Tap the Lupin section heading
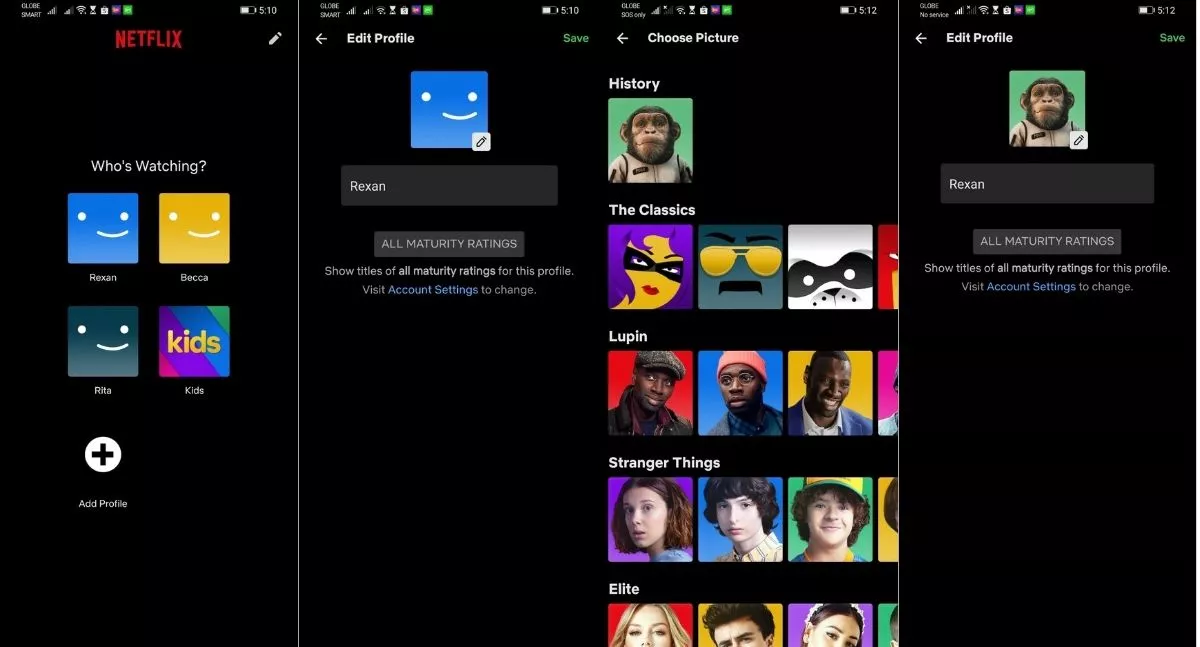The height and width of the screenshot is (647, 1200). (628, 337)
